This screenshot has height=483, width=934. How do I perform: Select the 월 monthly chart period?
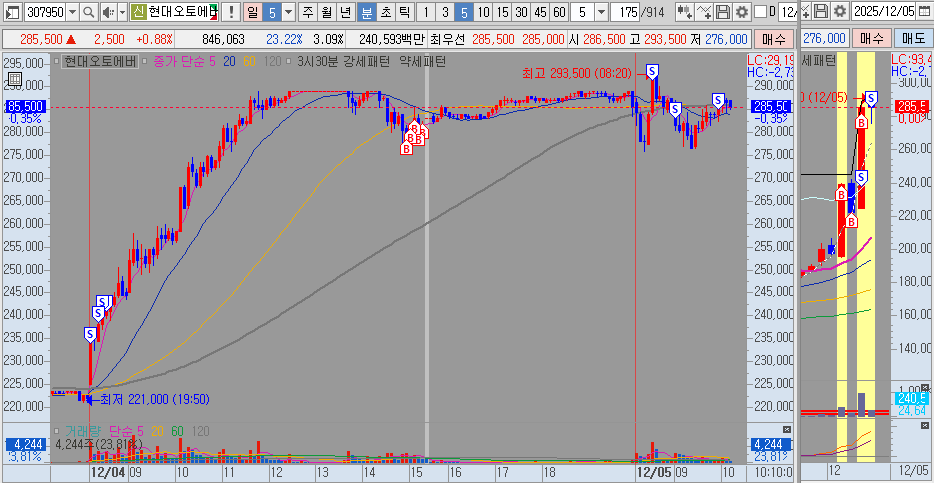pos(326,11)
